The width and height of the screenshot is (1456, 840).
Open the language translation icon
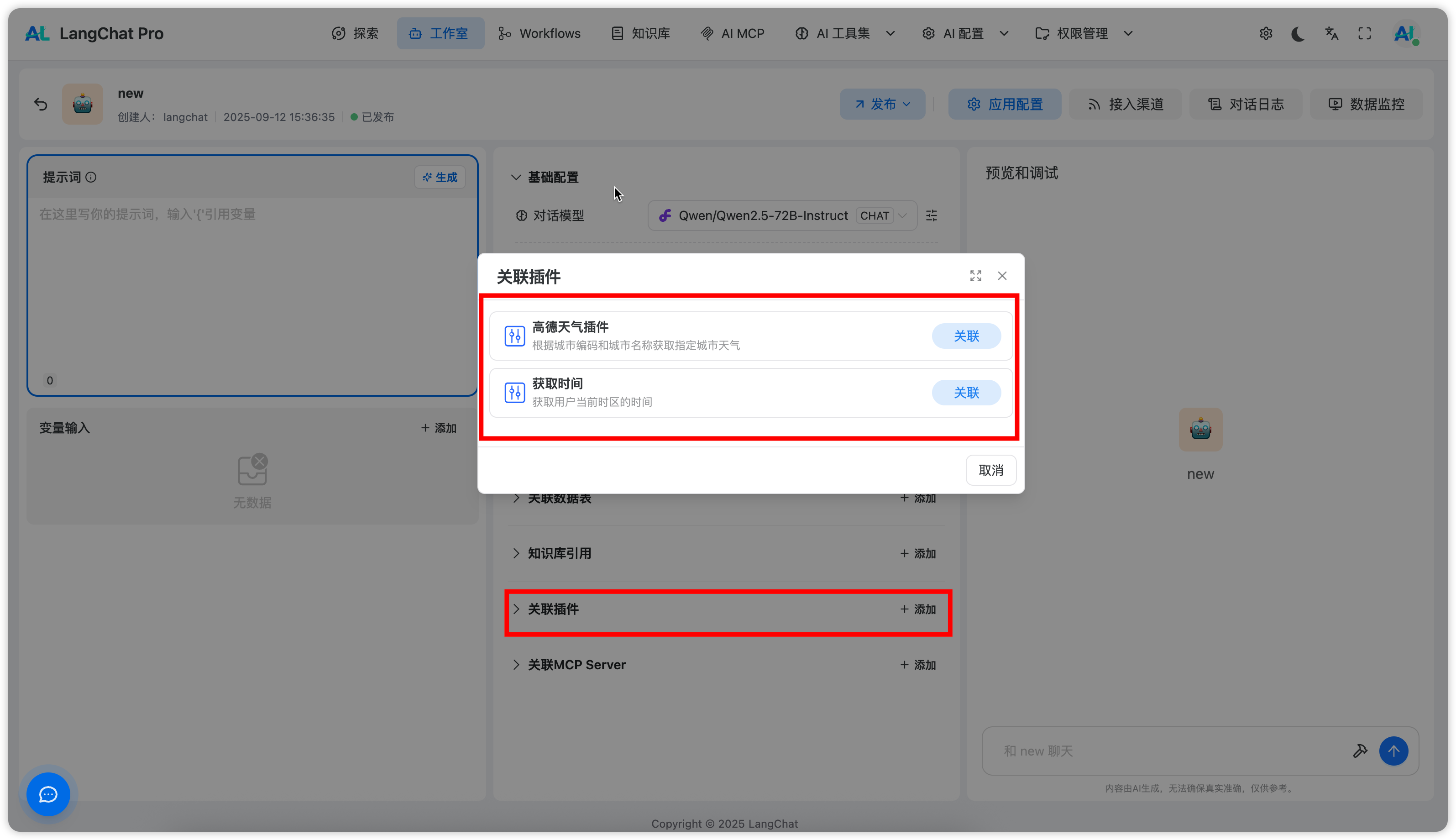(x=1331, y=33)
